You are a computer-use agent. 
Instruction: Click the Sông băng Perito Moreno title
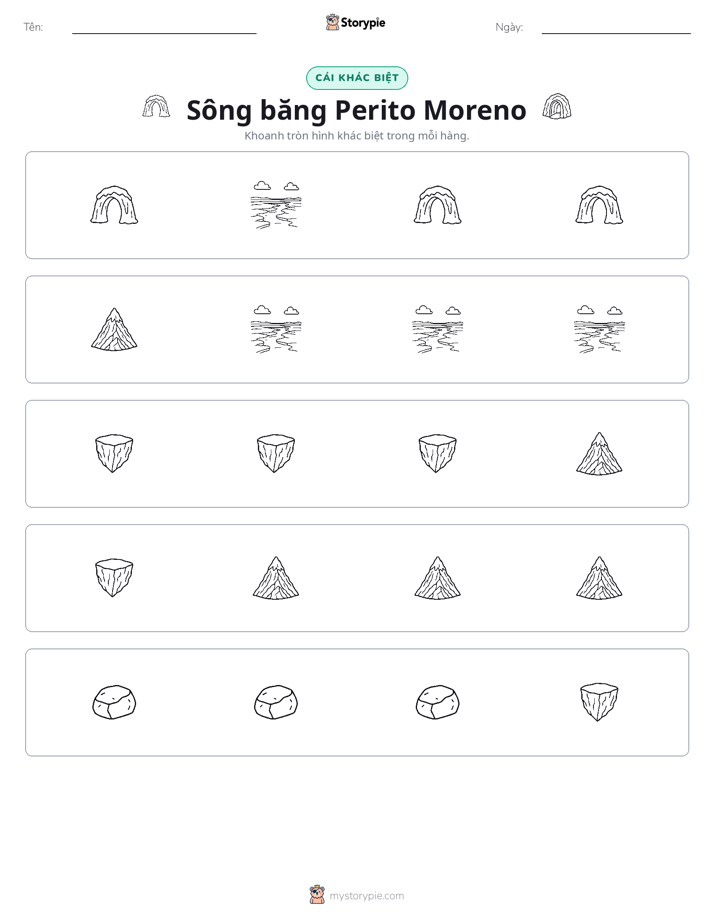[x=356, y=110]
